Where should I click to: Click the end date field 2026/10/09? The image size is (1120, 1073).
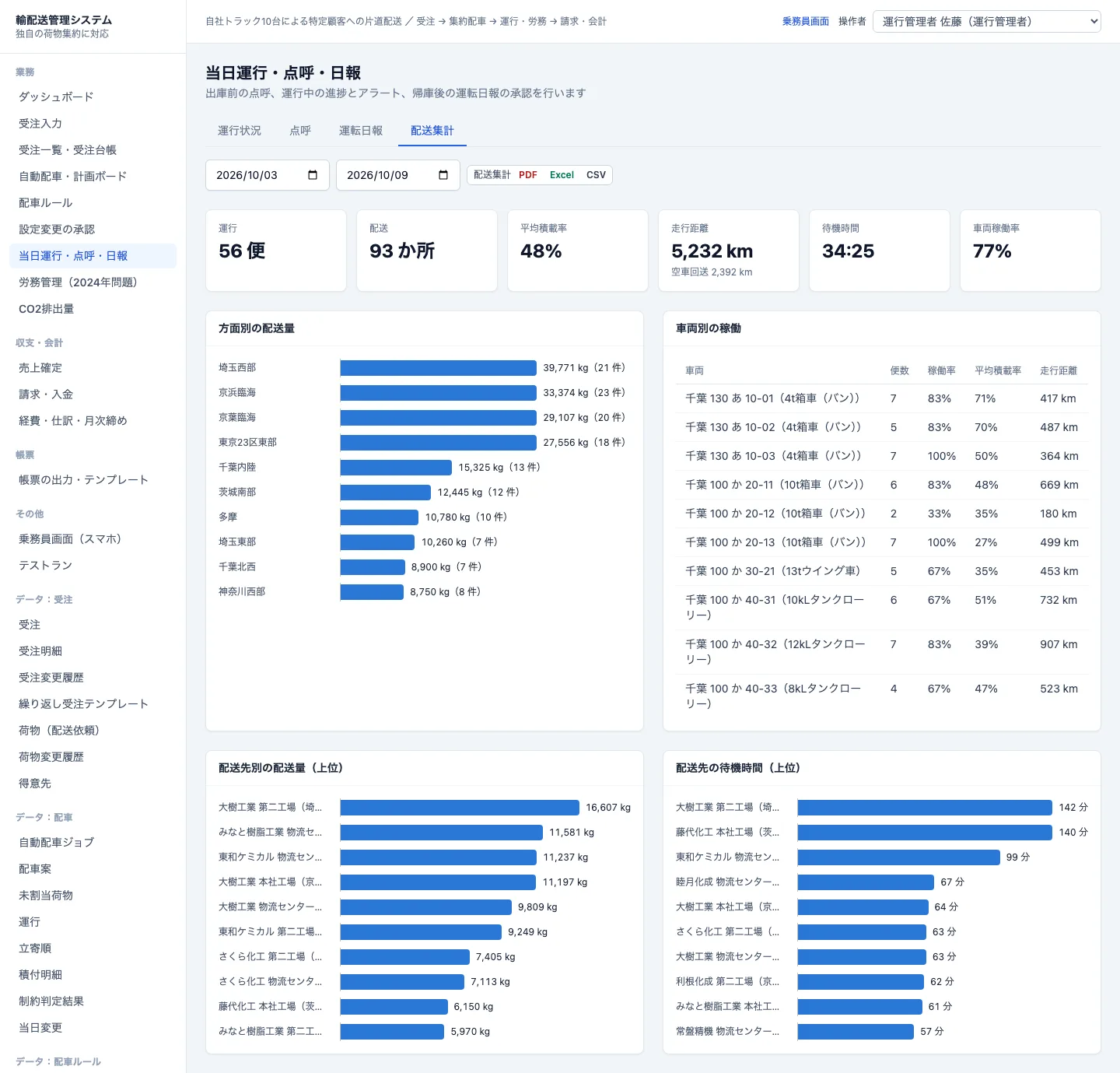(398, 175)
